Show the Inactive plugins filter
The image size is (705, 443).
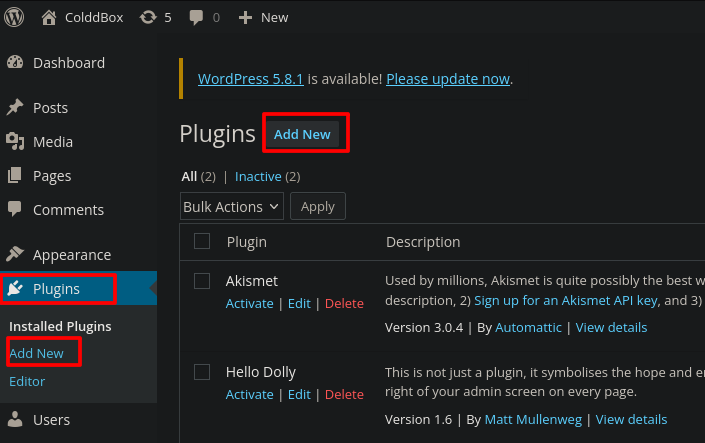(258, 177)
